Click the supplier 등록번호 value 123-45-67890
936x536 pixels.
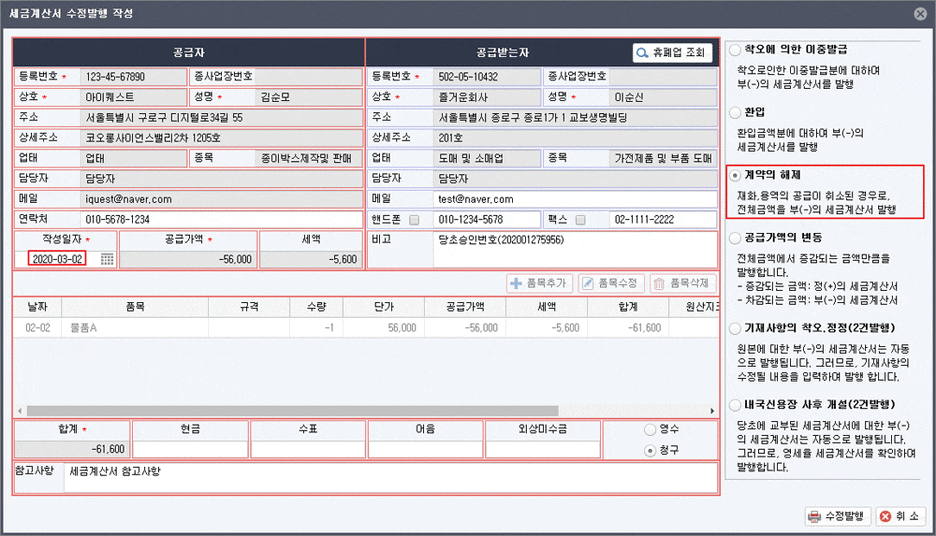pos(133,76)
